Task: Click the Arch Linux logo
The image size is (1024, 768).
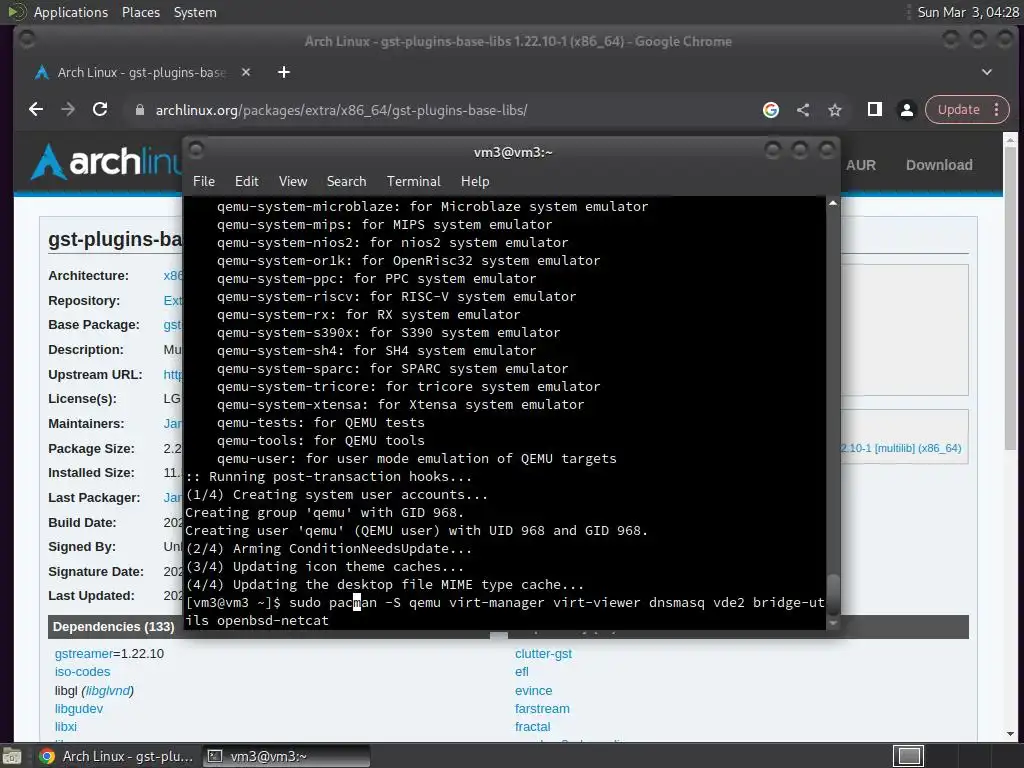Action: pyautogui.click(x=106, y=161)
